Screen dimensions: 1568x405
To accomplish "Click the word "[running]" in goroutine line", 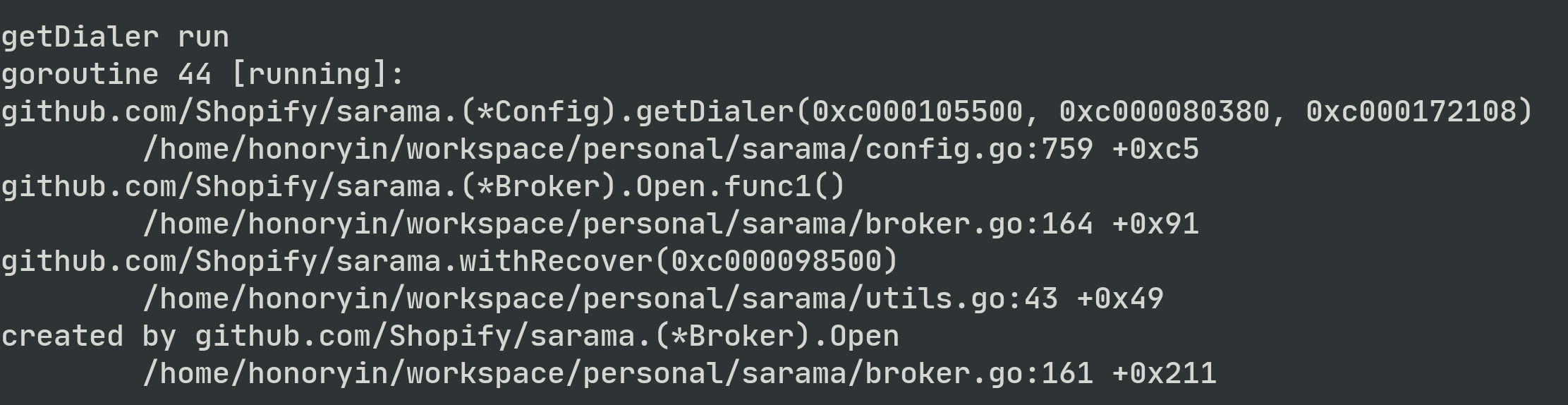I will 310,75.
